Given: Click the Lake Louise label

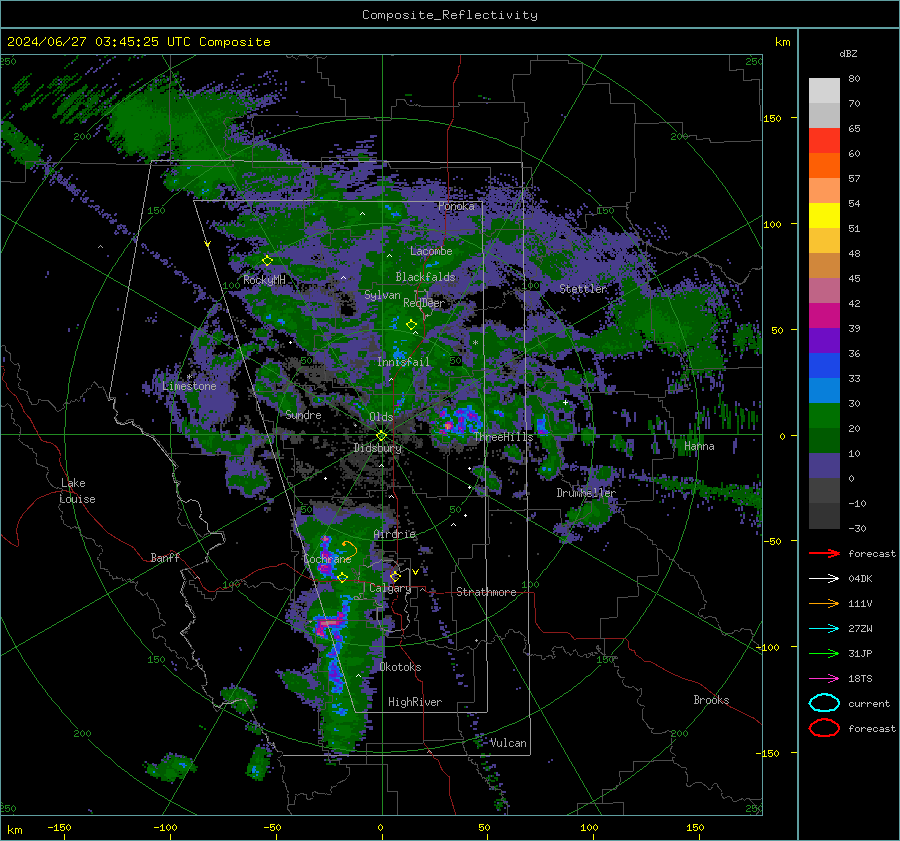Looking at the screenshot, I should pos(78,491).
